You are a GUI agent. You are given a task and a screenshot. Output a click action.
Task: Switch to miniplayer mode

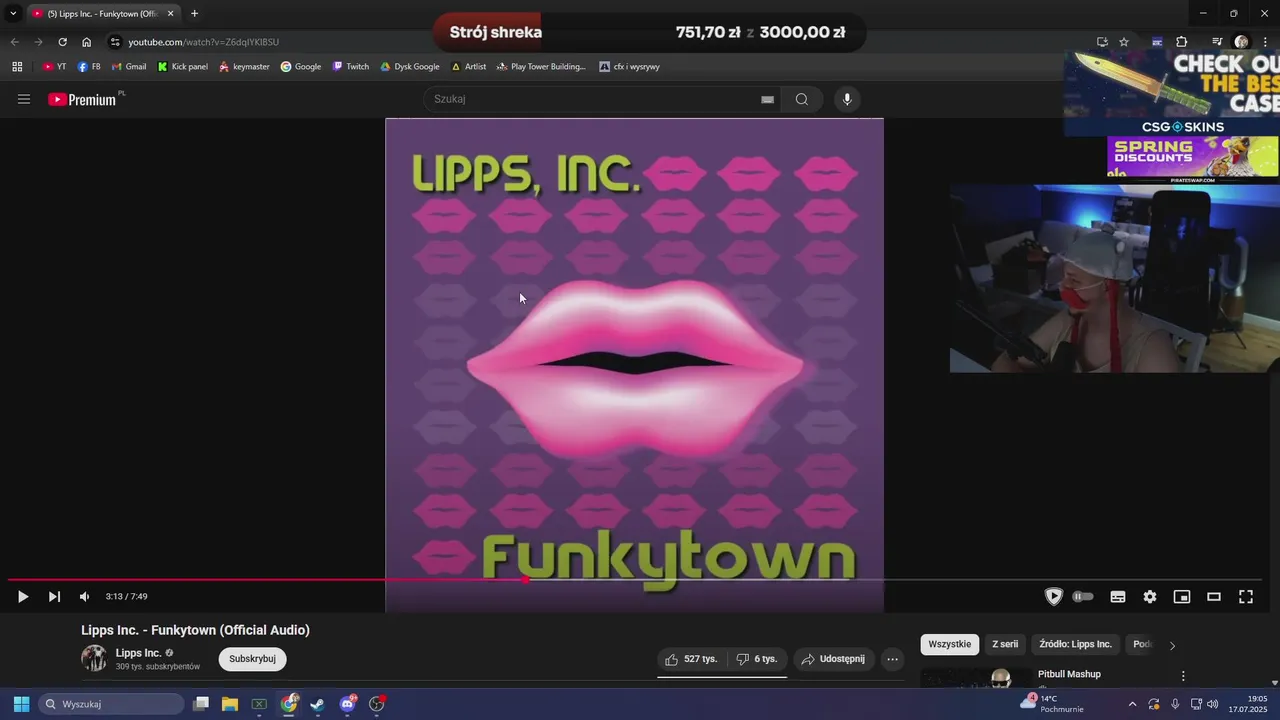[x=1182, y=597]
